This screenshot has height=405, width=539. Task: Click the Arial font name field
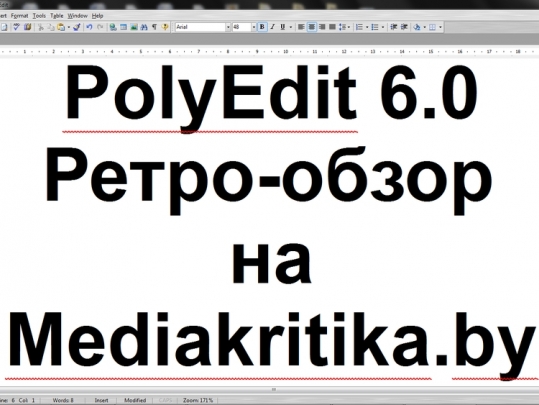[x=200, y=27]
